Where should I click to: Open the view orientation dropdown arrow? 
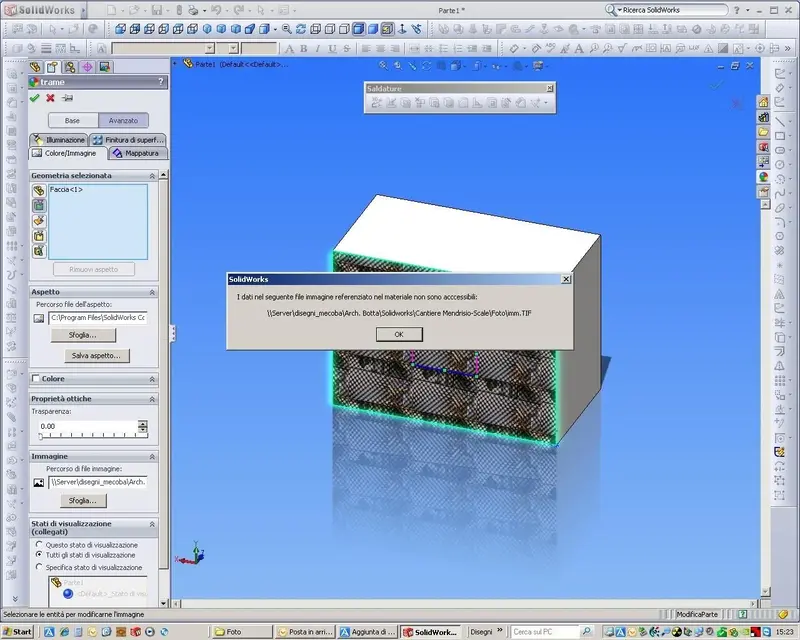click(276, 29)
